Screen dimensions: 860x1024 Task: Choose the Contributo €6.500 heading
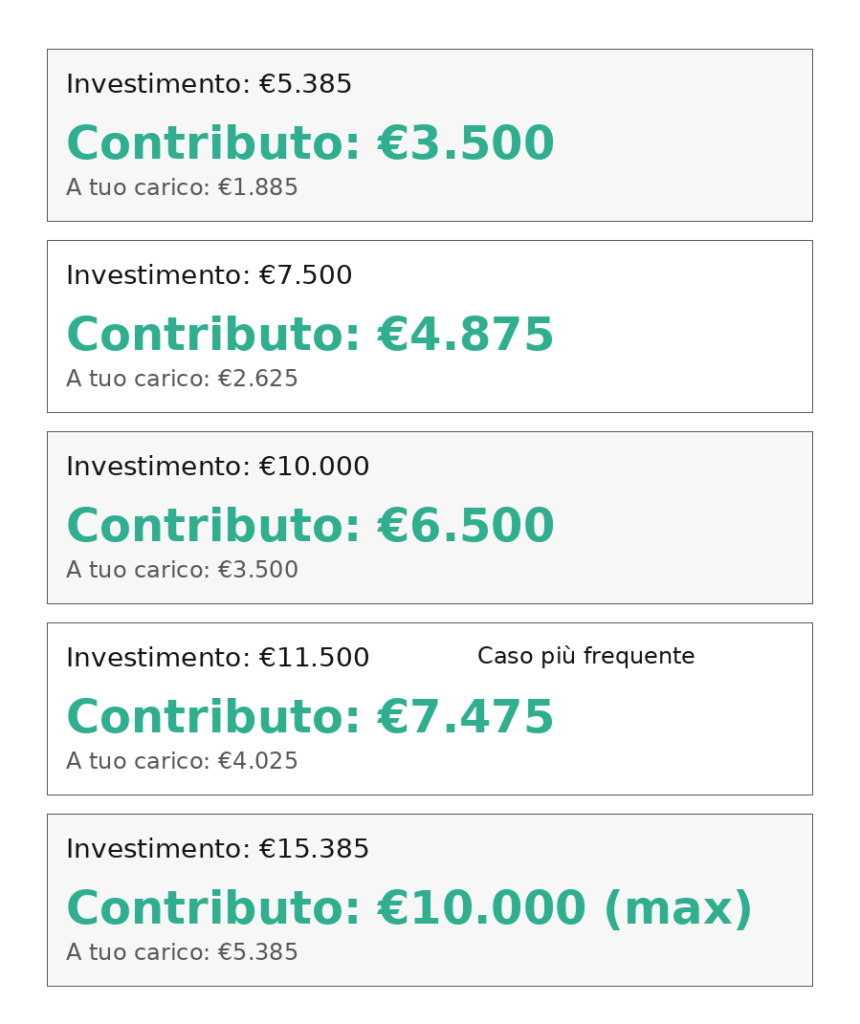coord(310,525)
